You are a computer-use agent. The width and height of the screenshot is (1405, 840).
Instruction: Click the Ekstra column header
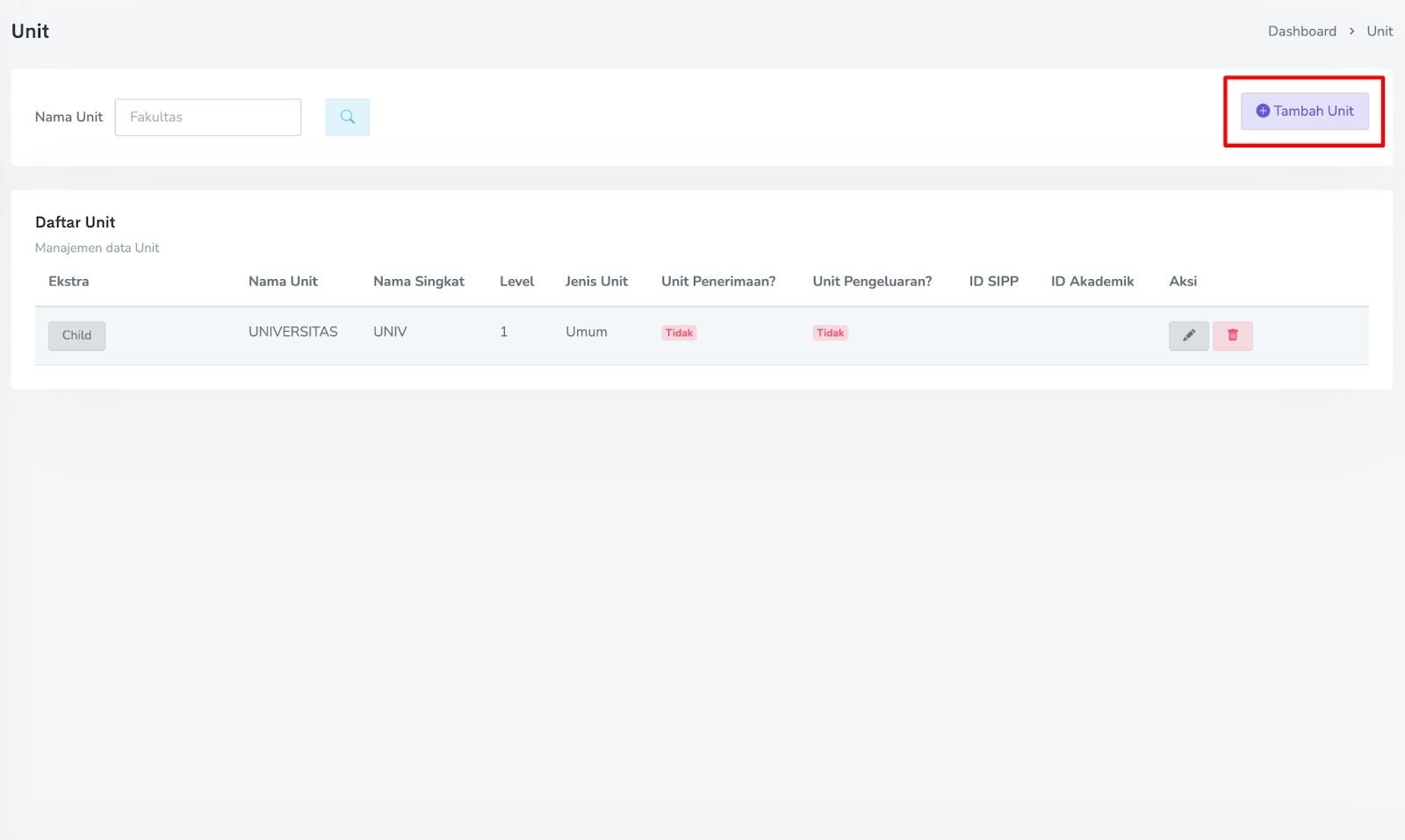(x=68, y=282)
